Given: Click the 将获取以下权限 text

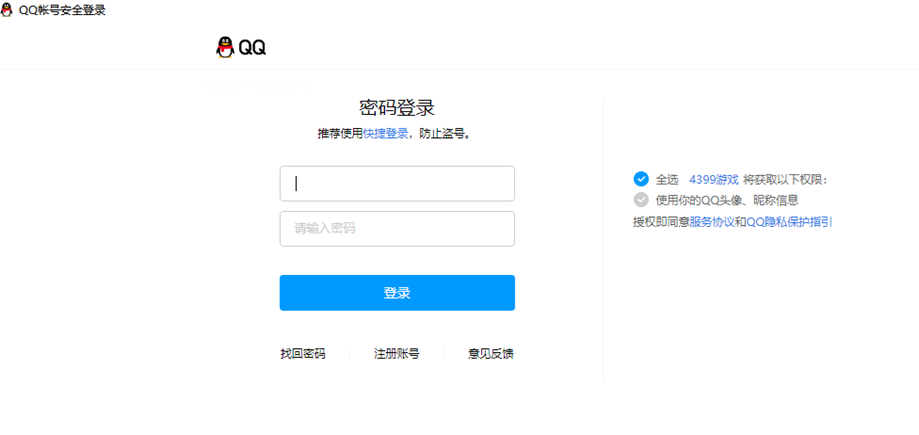Looking at the screenshot, I should 786,180.
